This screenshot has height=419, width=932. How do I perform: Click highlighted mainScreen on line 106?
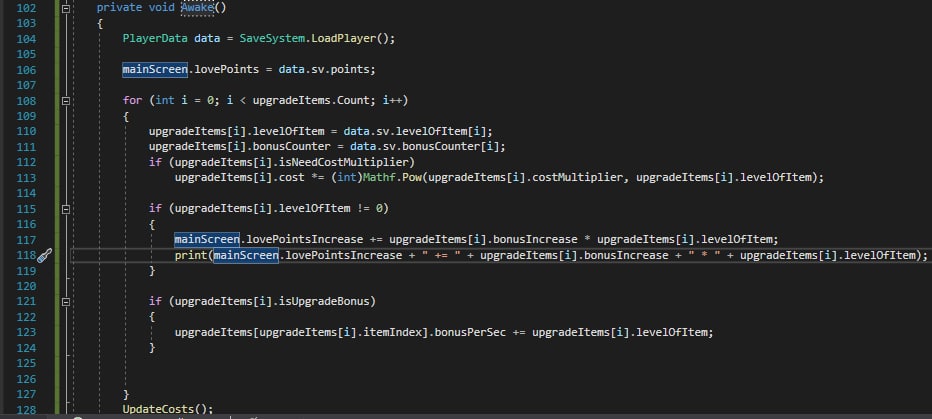tap(155, 70)
